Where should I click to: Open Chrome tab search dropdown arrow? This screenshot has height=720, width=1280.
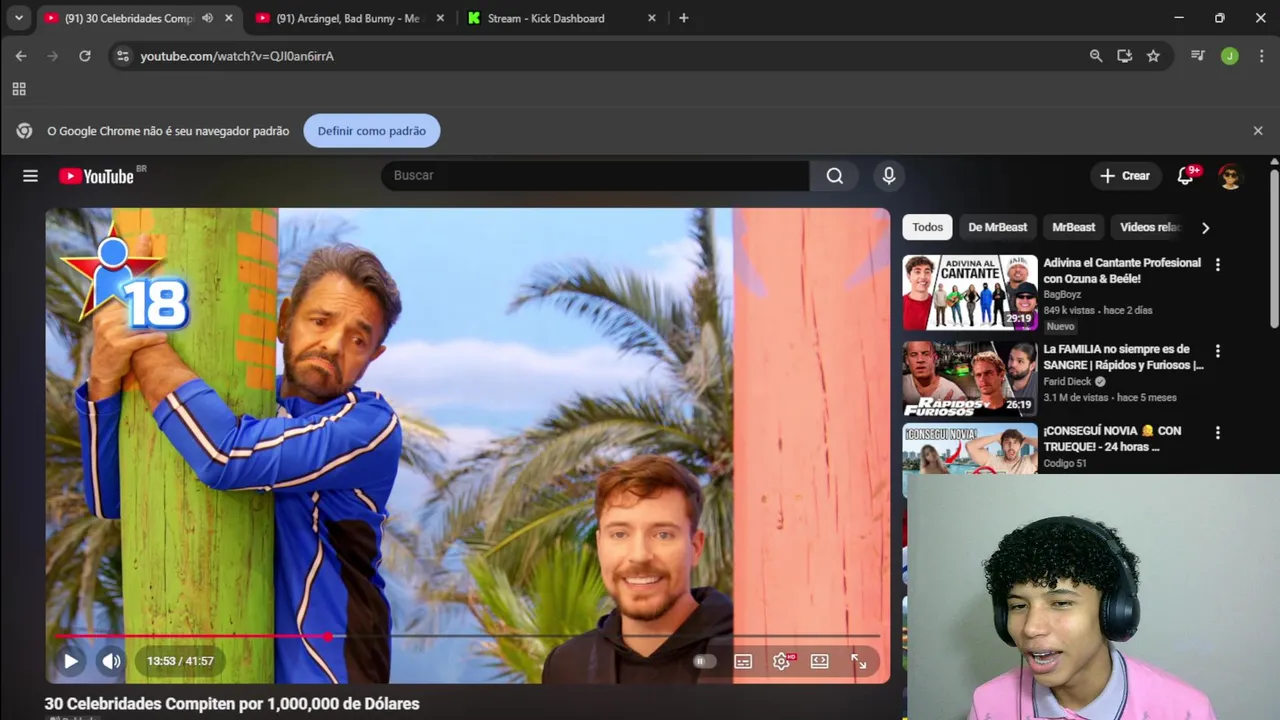click(18, 18)
